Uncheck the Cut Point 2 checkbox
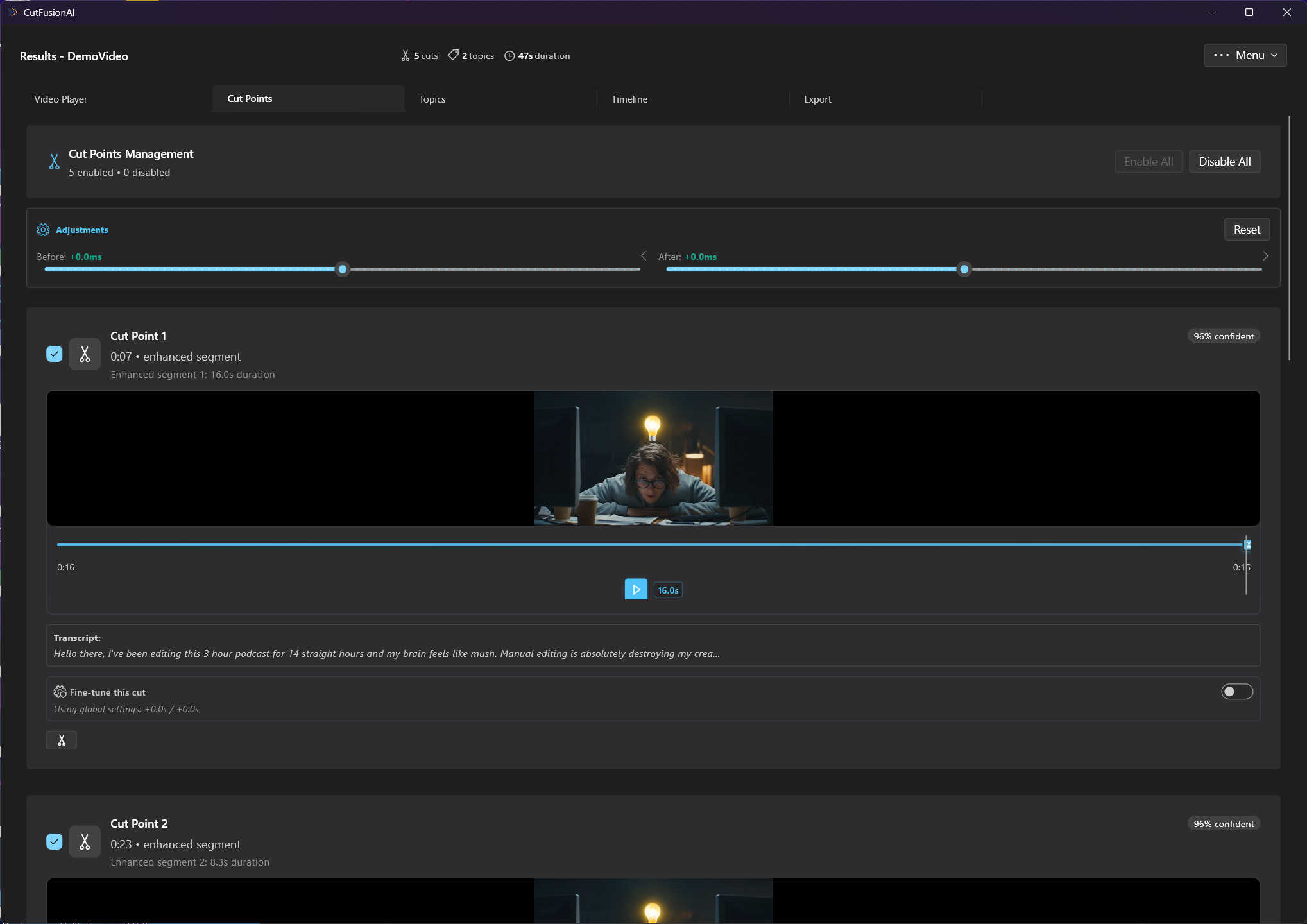Viewport: 1307px width, 924px height. coord(55,842)
